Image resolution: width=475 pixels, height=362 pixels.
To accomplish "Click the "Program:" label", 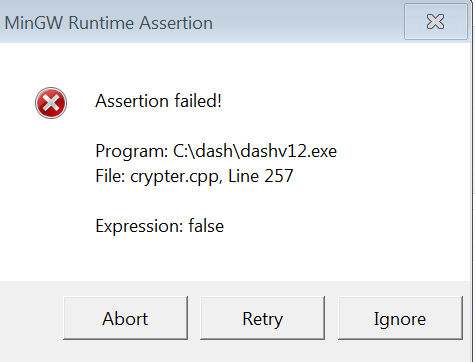I will point(132,151).
